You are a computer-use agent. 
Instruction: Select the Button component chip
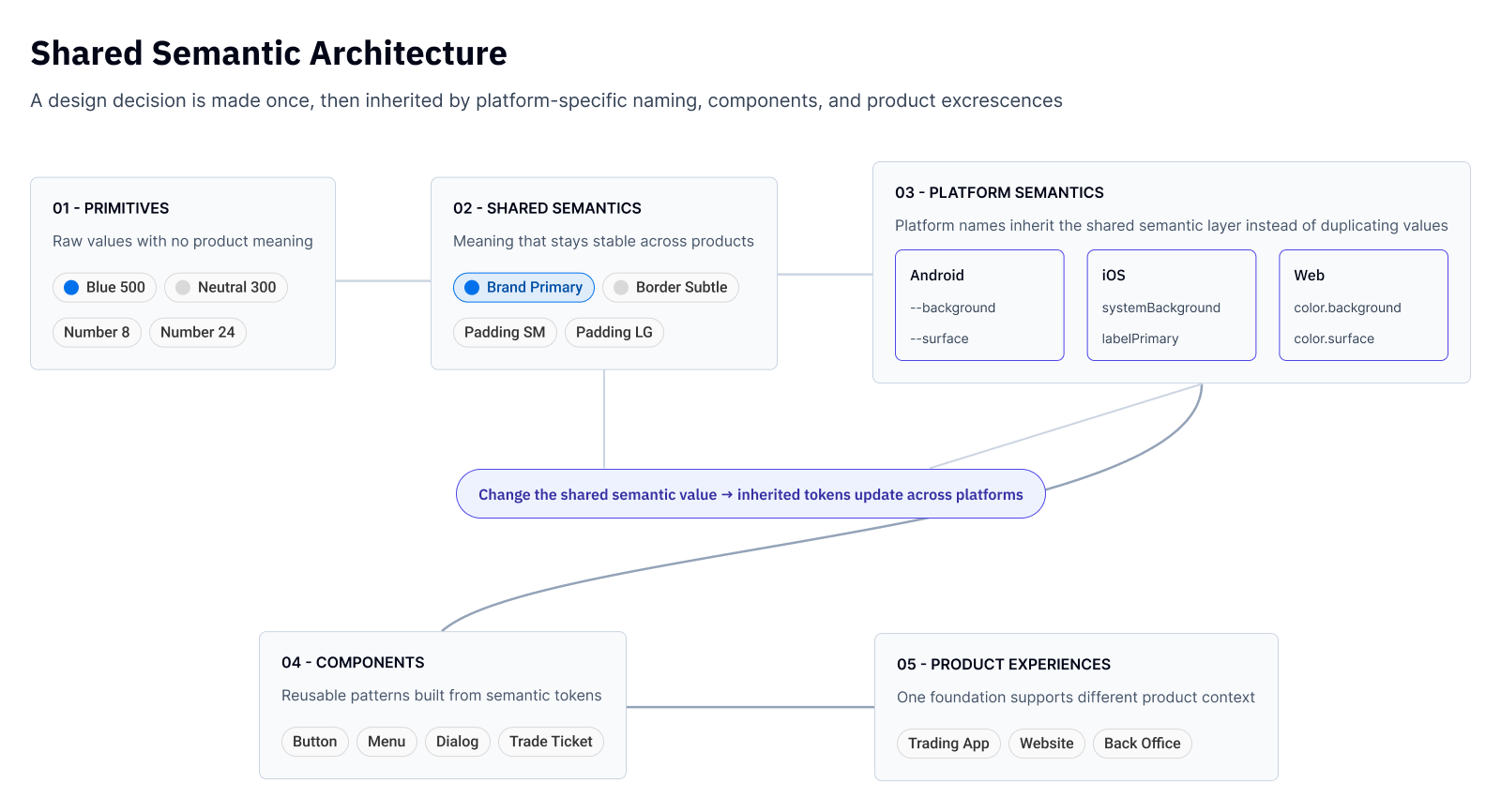(315, 742)
